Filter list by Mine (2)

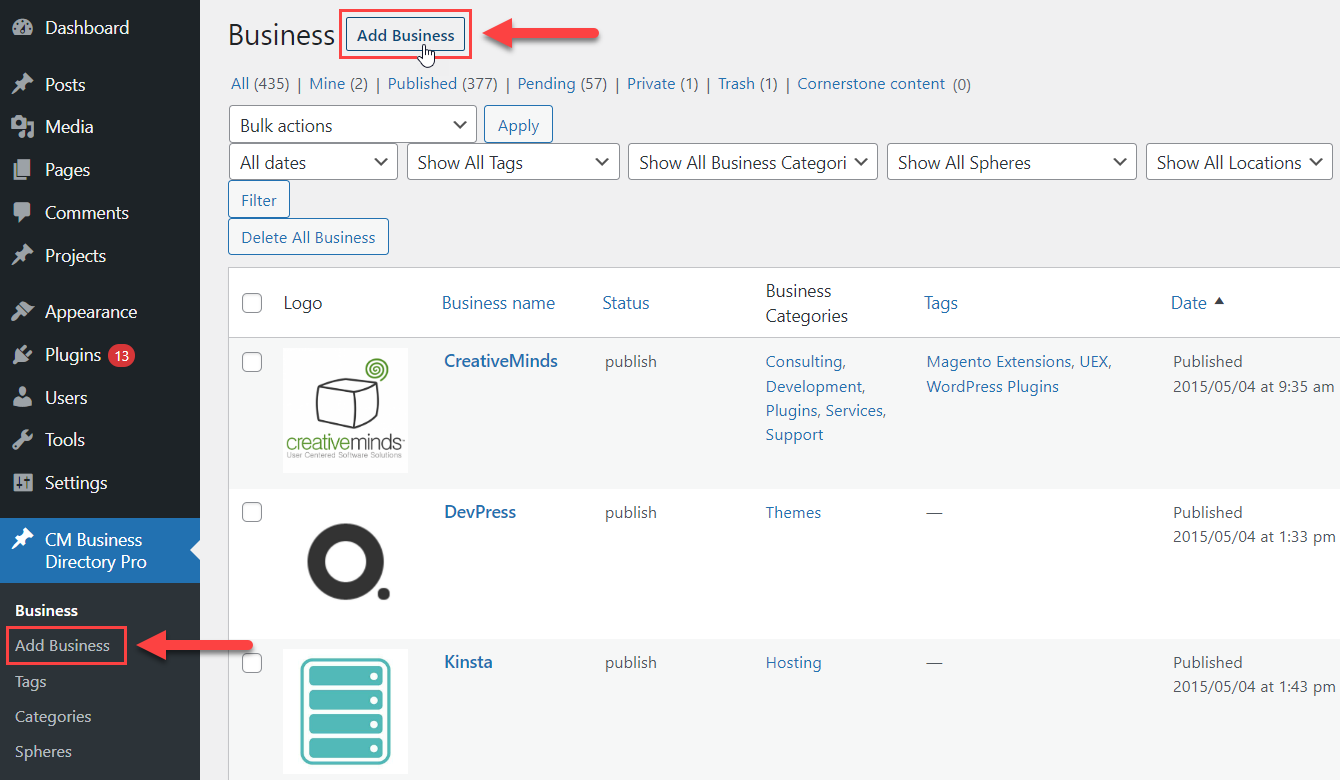[339, 84]
